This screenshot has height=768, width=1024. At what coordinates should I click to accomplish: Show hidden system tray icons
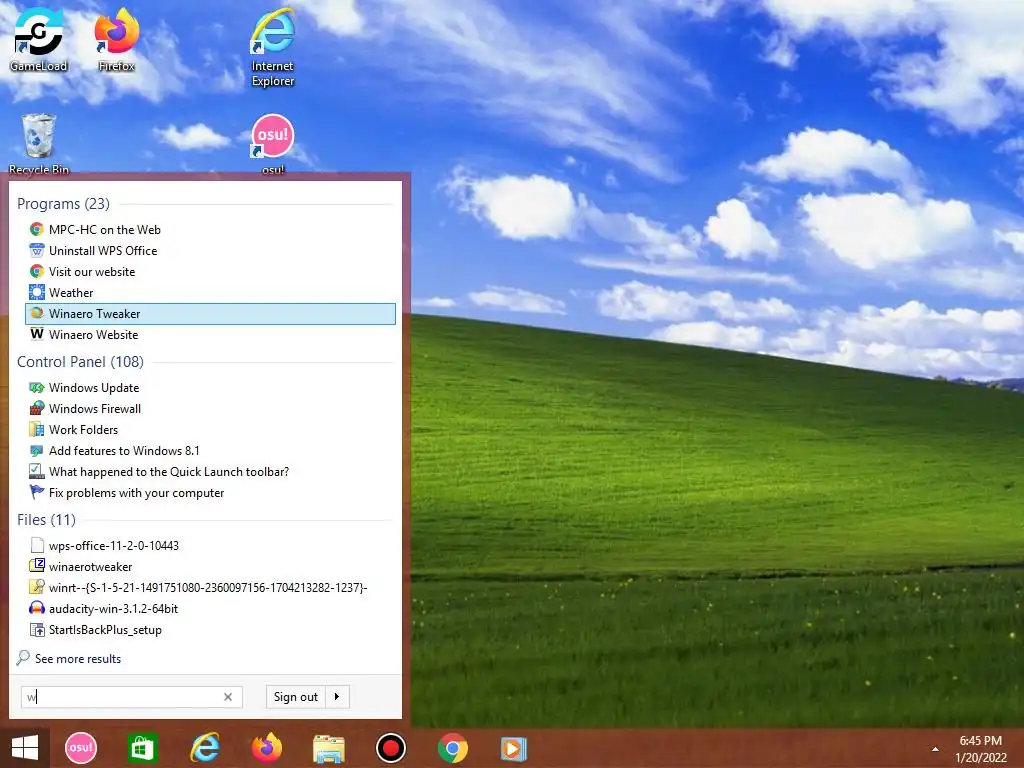click(935, 749)
